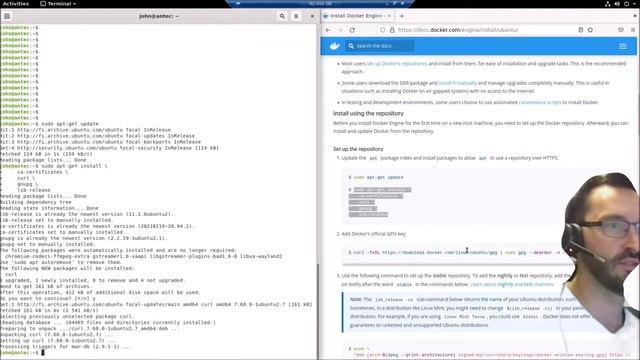Open the volume icon in top bar
This screenshot has height=360, width=640.
[617, 4]
